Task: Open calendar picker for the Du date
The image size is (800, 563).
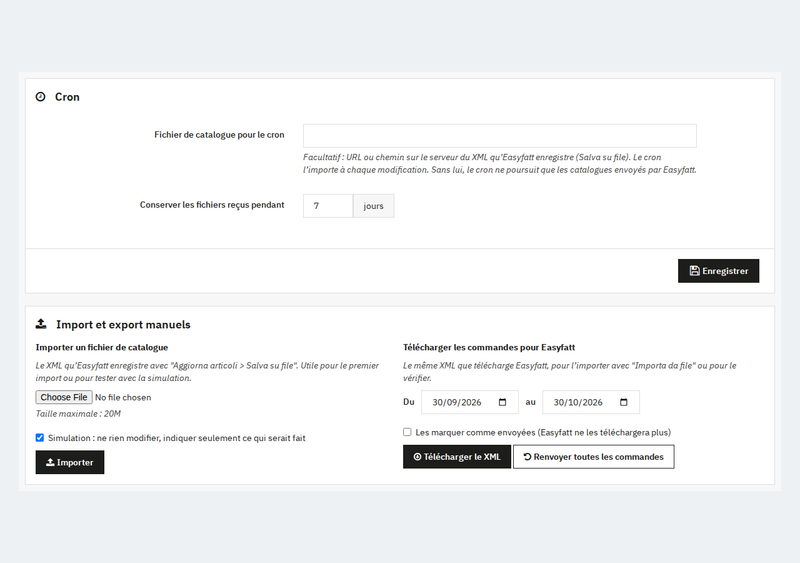Action: pos(503,402)
